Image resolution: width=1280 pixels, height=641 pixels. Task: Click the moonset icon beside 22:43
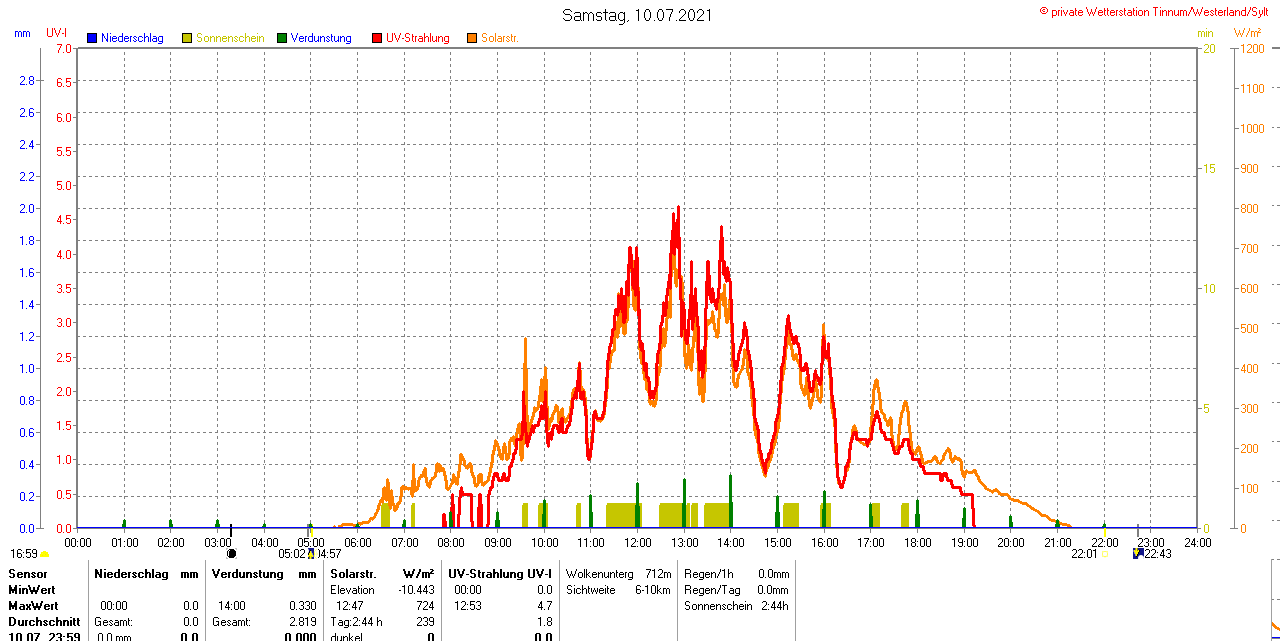click(1137, 553)
